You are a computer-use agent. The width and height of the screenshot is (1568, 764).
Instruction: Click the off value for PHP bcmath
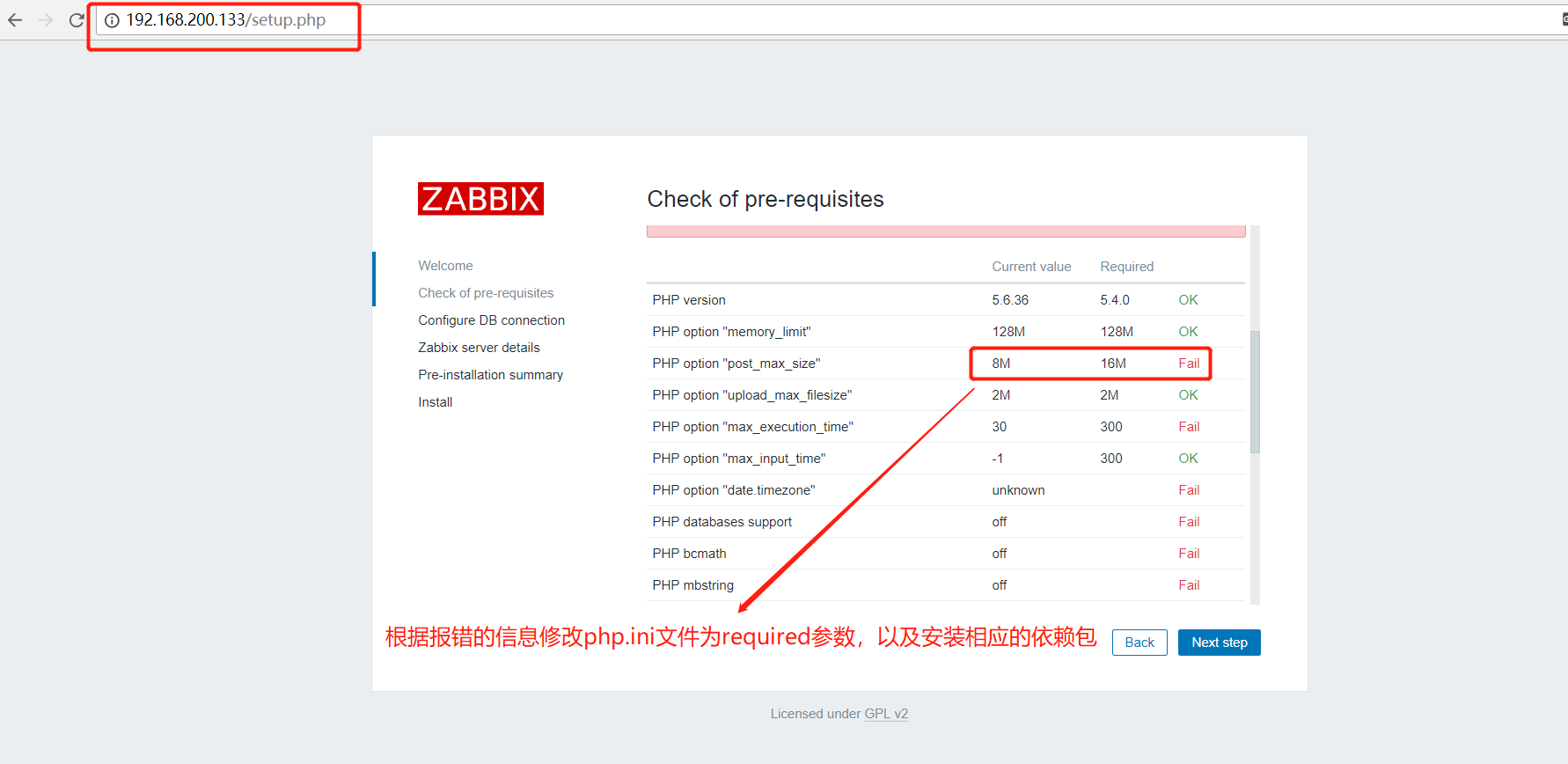point(1000,554)
